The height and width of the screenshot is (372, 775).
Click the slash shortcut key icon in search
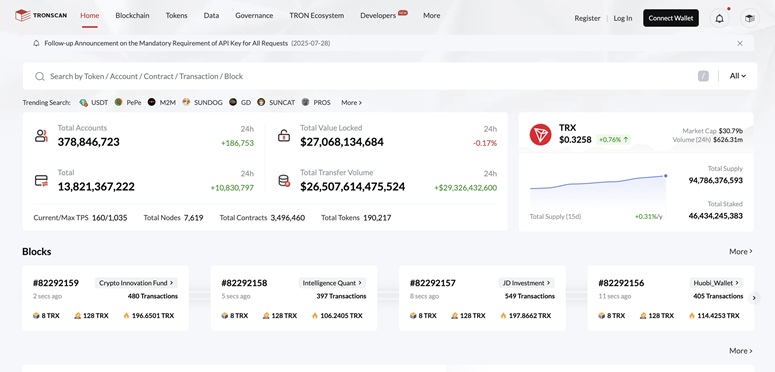click(703, 76)
